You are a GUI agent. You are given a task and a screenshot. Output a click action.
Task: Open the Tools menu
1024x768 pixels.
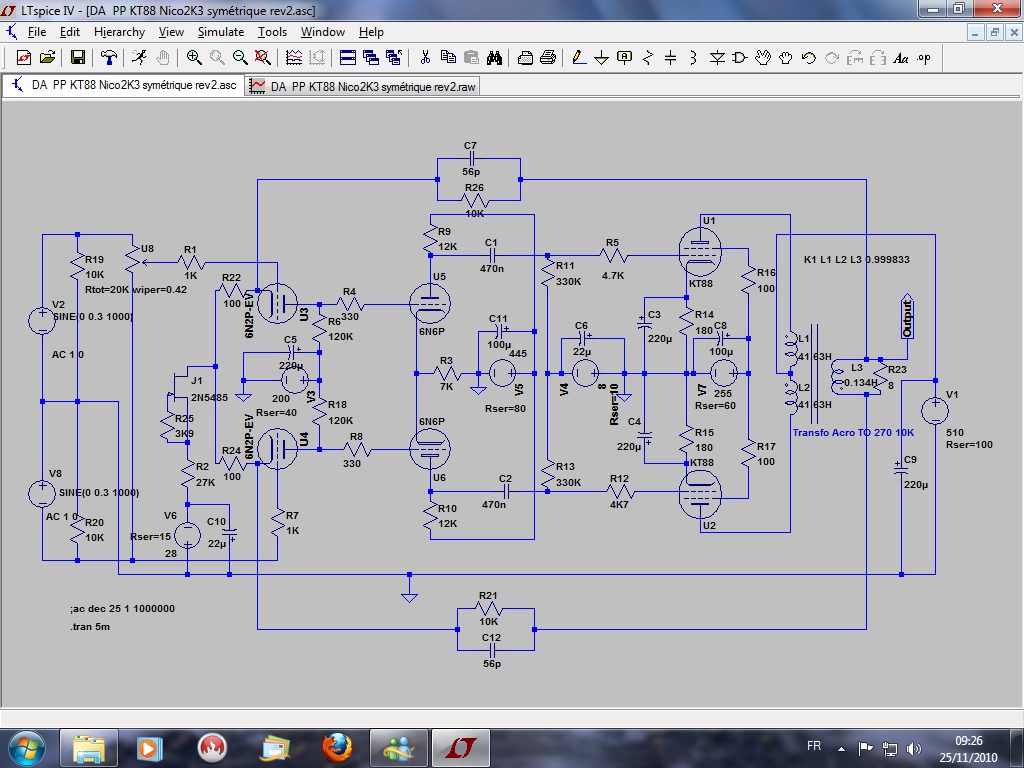tap(272, 32)
